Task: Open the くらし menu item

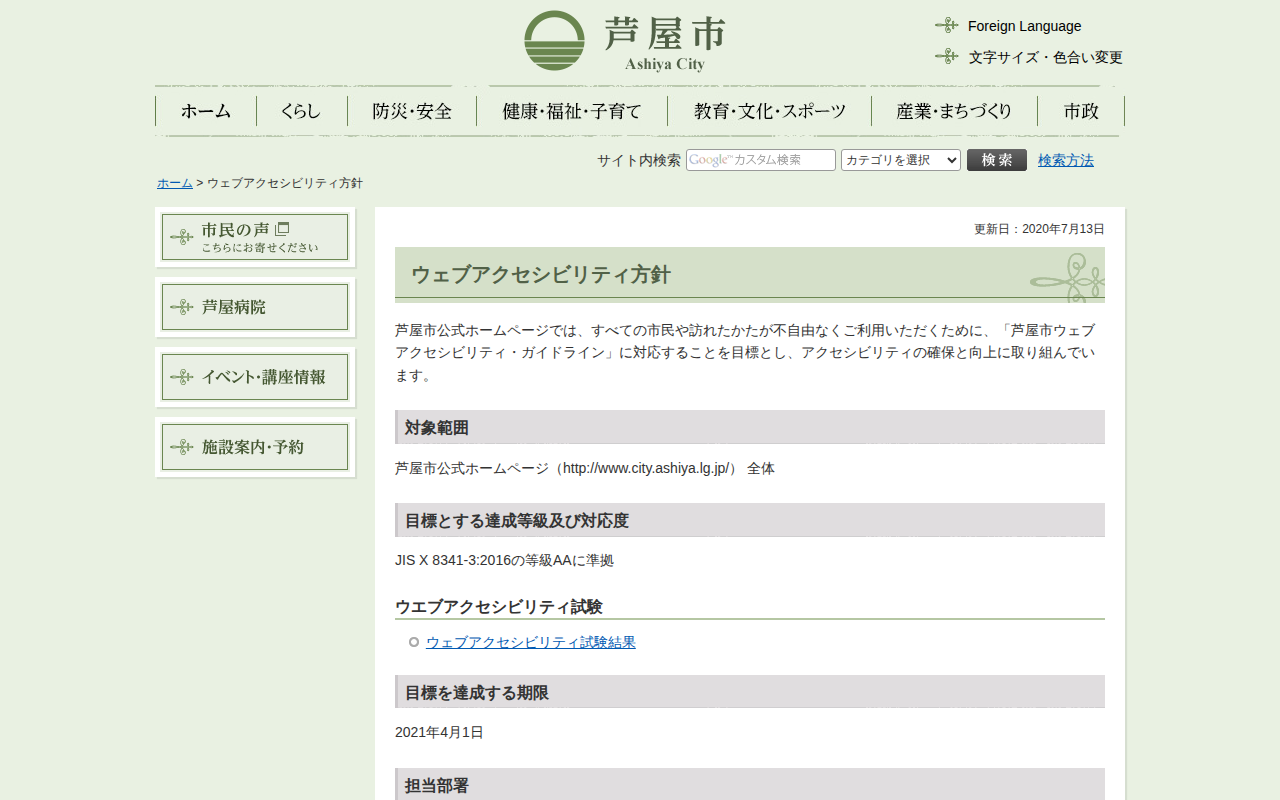Action: pyautogui.click(x=301, y=111)
